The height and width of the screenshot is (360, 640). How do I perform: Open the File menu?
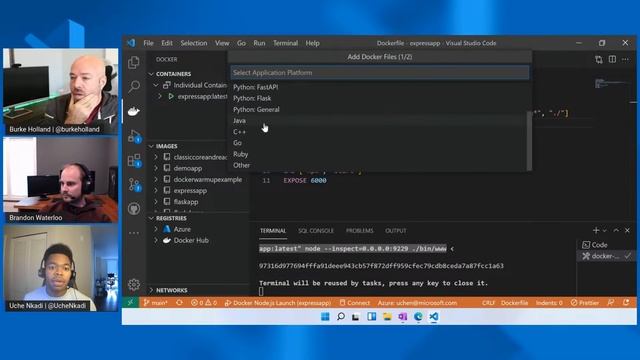click(149, 43)
